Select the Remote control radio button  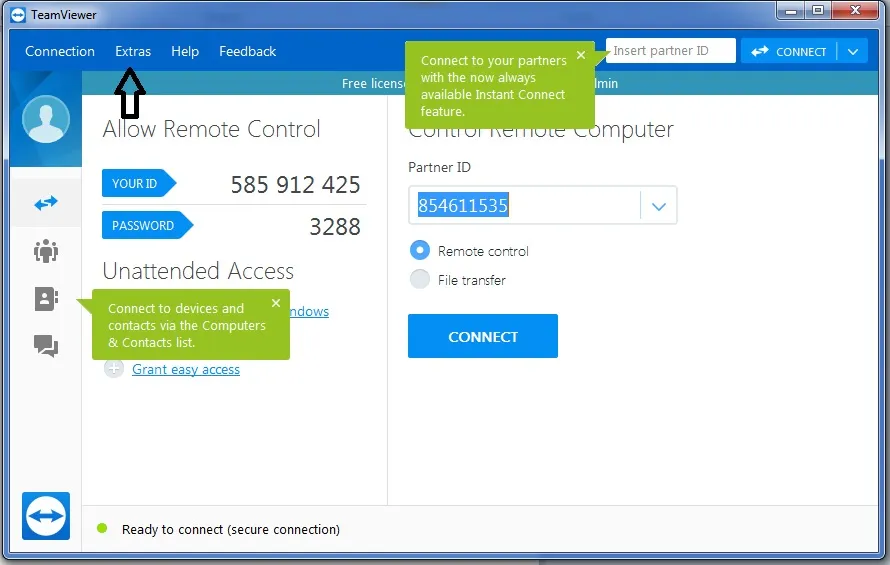click(420, 250)
